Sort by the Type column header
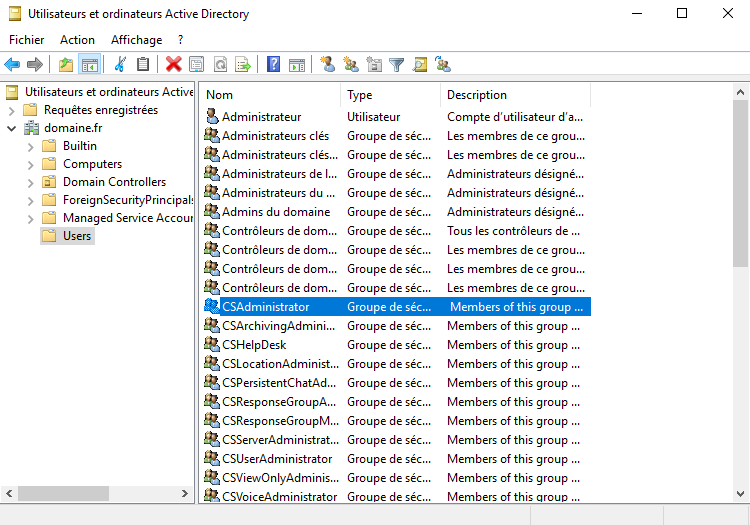 tap(390, 95)
